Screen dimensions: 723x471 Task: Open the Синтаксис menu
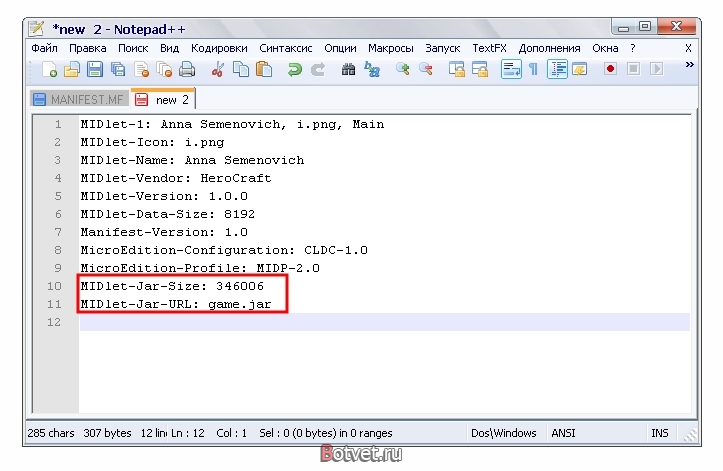(285, 48)
